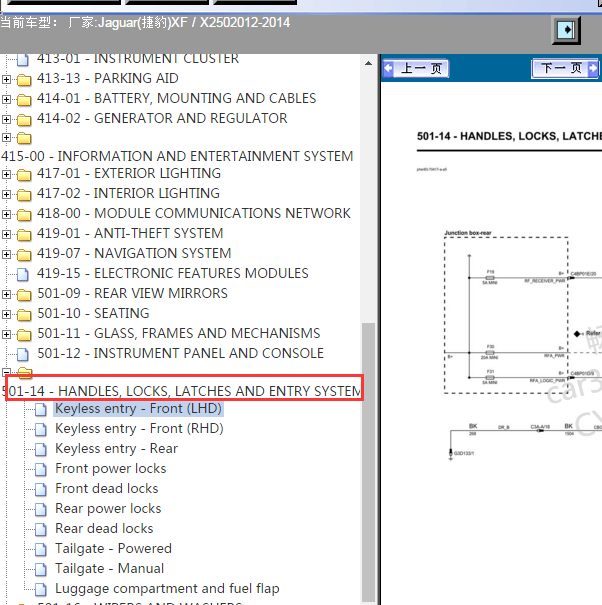This screenshot has width=602, height=605.
Task: Click Keyless entry Front (RHD) page icon
Action: (x=41, y=429)
